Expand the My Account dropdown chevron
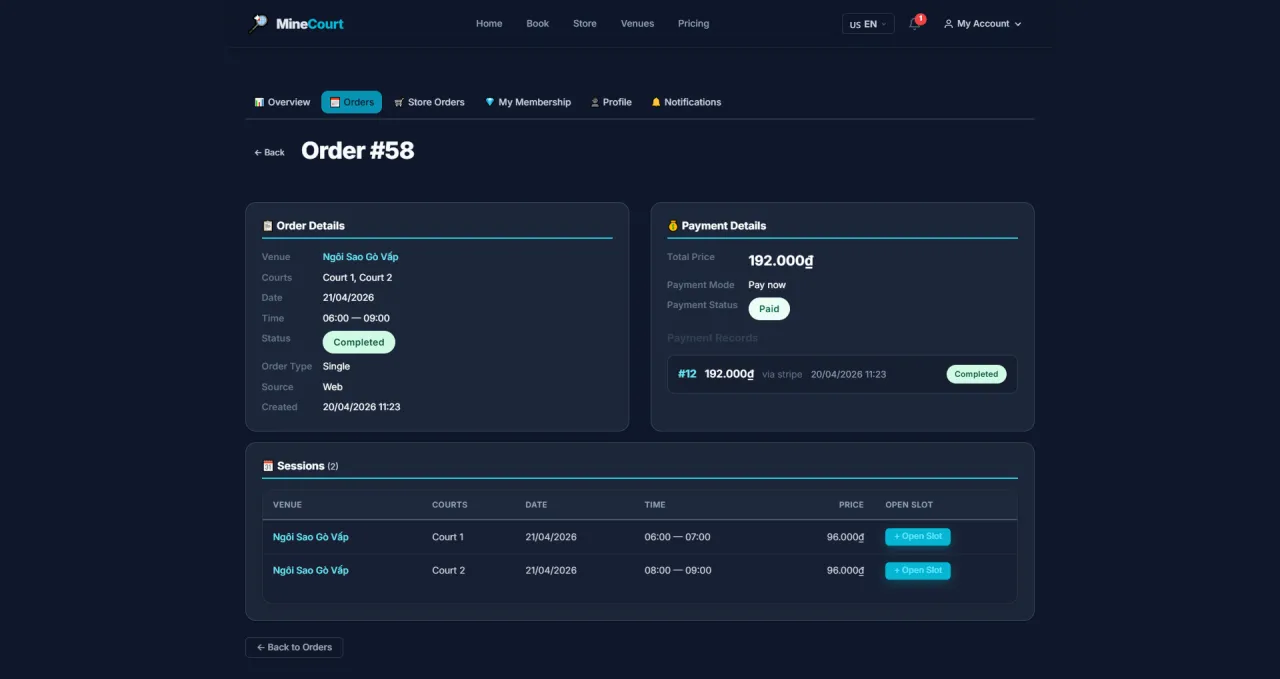 (1018, 24)
